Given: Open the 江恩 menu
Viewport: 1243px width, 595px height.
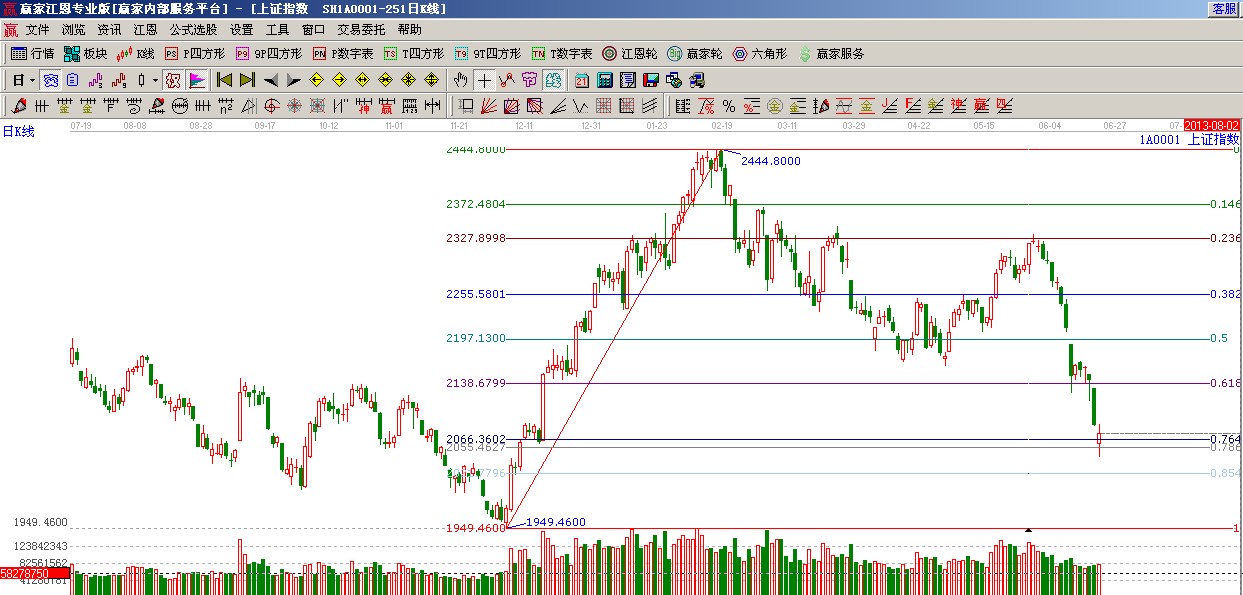Looking at the screenshot, I should click(146, 30).
